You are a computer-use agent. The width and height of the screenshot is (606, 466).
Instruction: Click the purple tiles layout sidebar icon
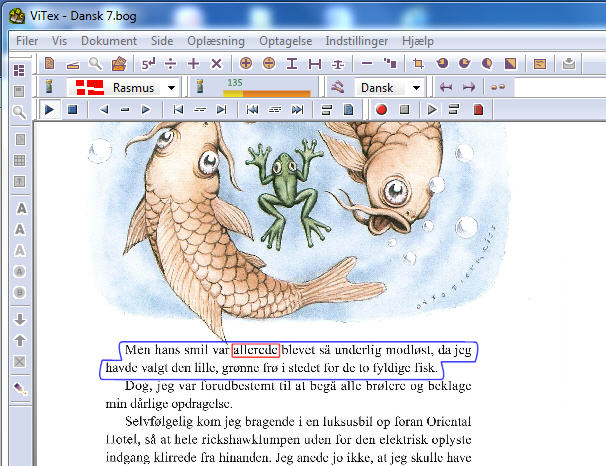(x=19, y=70)
